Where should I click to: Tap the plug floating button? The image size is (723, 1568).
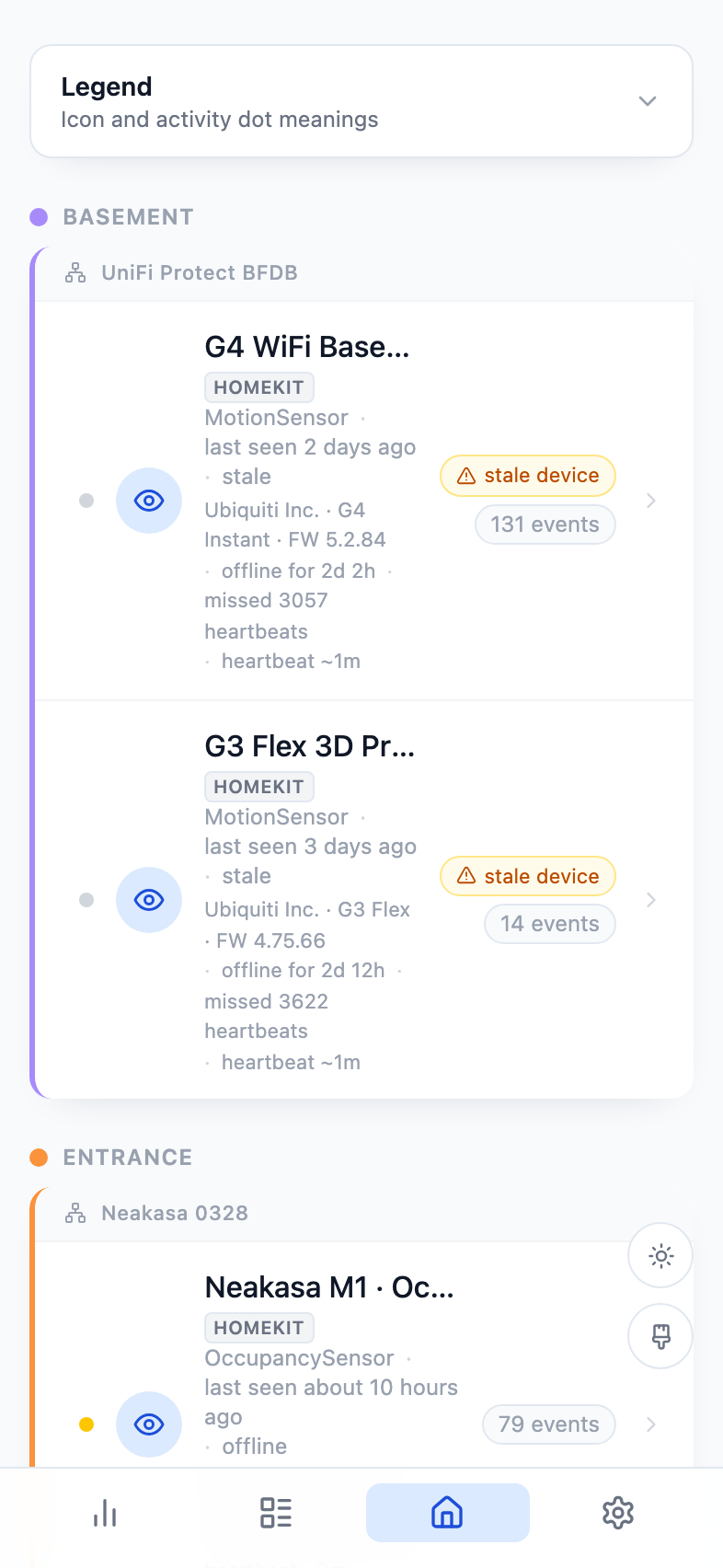tap(660, 1335)
